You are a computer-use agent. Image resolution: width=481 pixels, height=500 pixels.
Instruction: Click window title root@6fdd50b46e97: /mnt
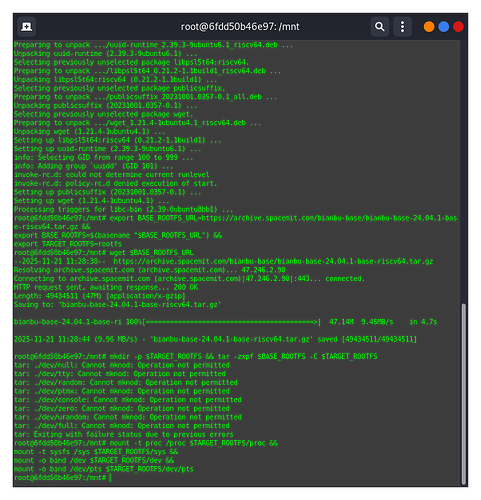coord(240,27)
